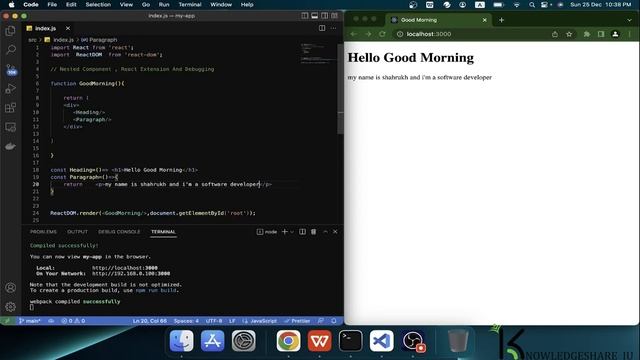The height and width of the screenshot is (360, 640).
Task: Open the Go menu in the menu bar
Action: click(x=146, y=4)
